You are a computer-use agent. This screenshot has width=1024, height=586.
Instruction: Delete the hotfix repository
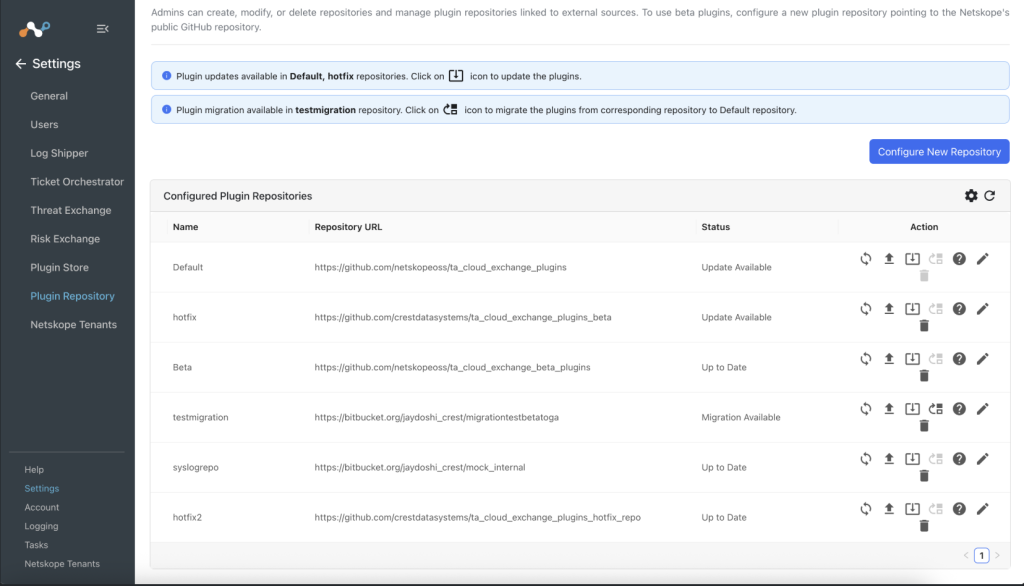click(923, 325)
